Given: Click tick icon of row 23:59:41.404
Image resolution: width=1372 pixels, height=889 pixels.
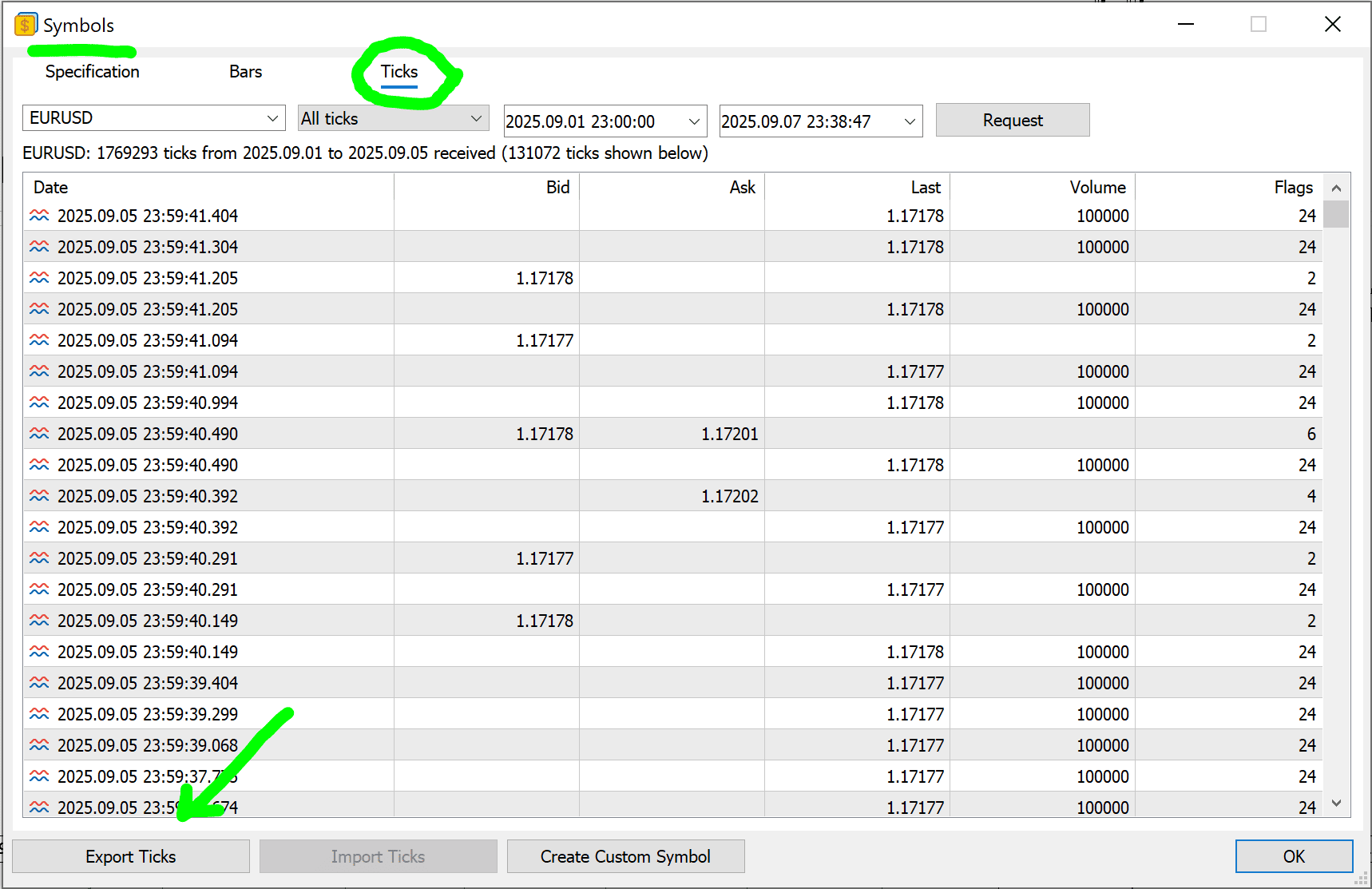Looking at the screenshot, I should tap(39, 216).
